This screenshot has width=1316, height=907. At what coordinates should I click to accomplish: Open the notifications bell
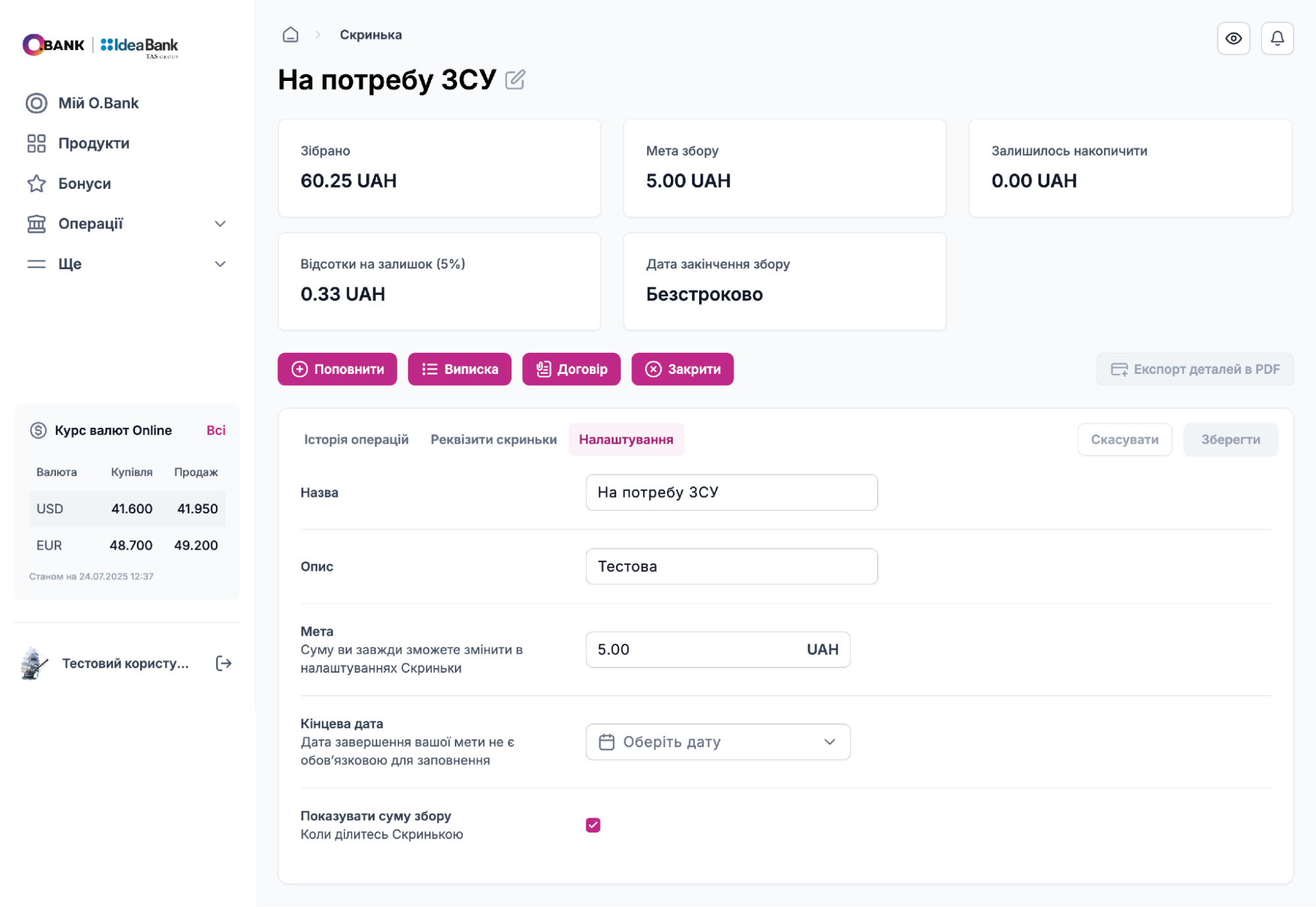[1277, 38]
